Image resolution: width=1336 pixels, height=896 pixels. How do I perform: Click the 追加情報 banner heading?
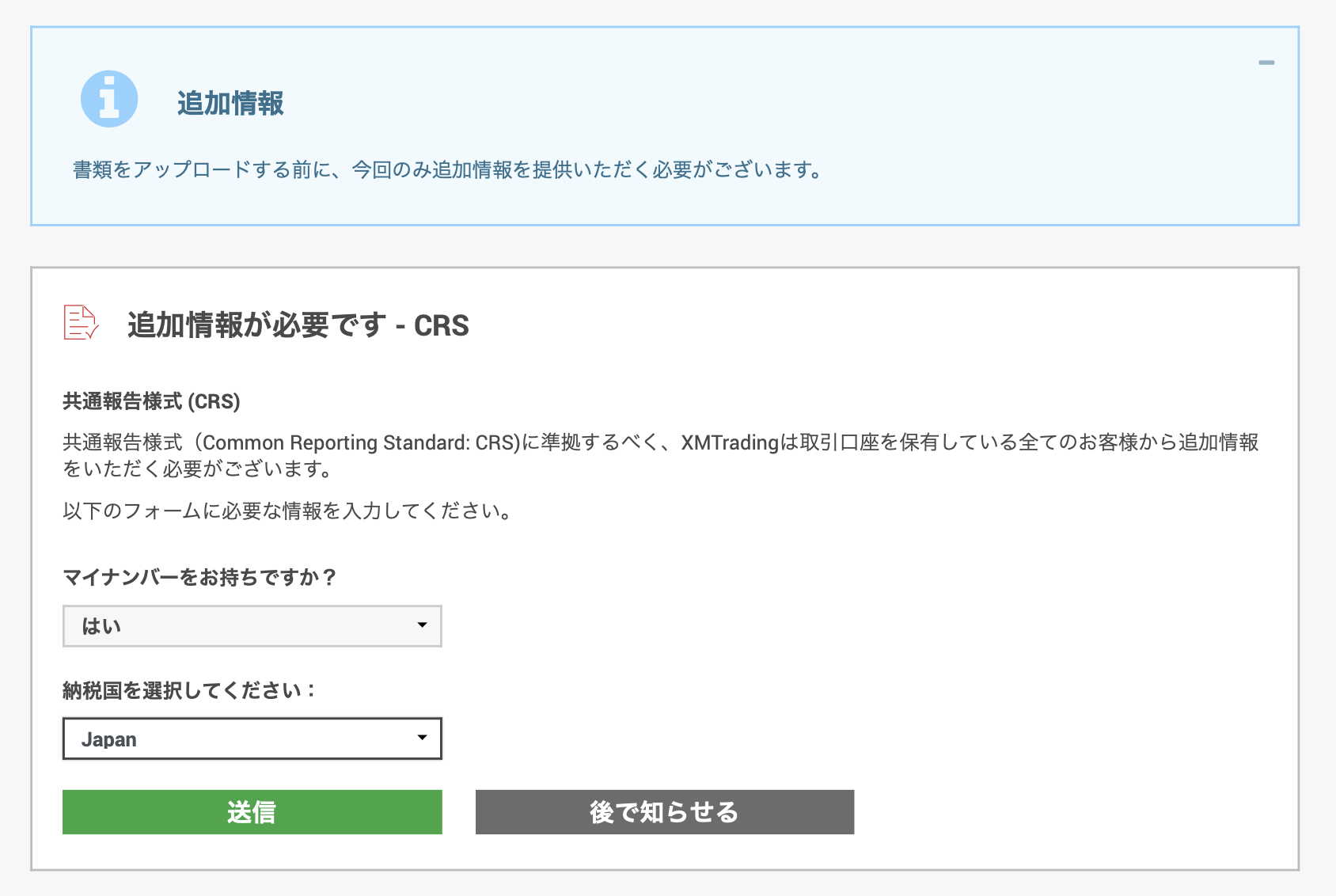coord(230,103)
